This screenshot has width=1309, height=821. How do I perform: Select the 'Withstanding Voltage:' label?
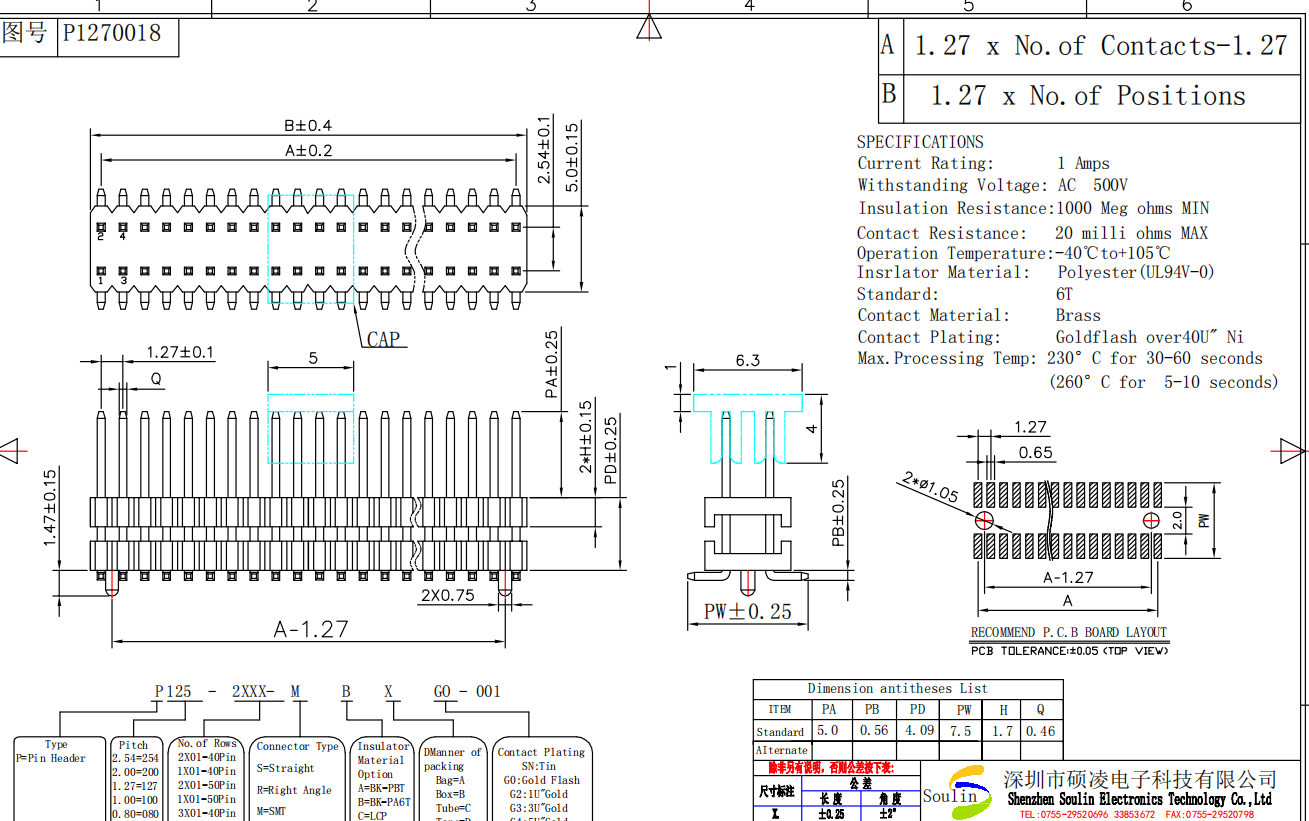click(x=953, y=186)
